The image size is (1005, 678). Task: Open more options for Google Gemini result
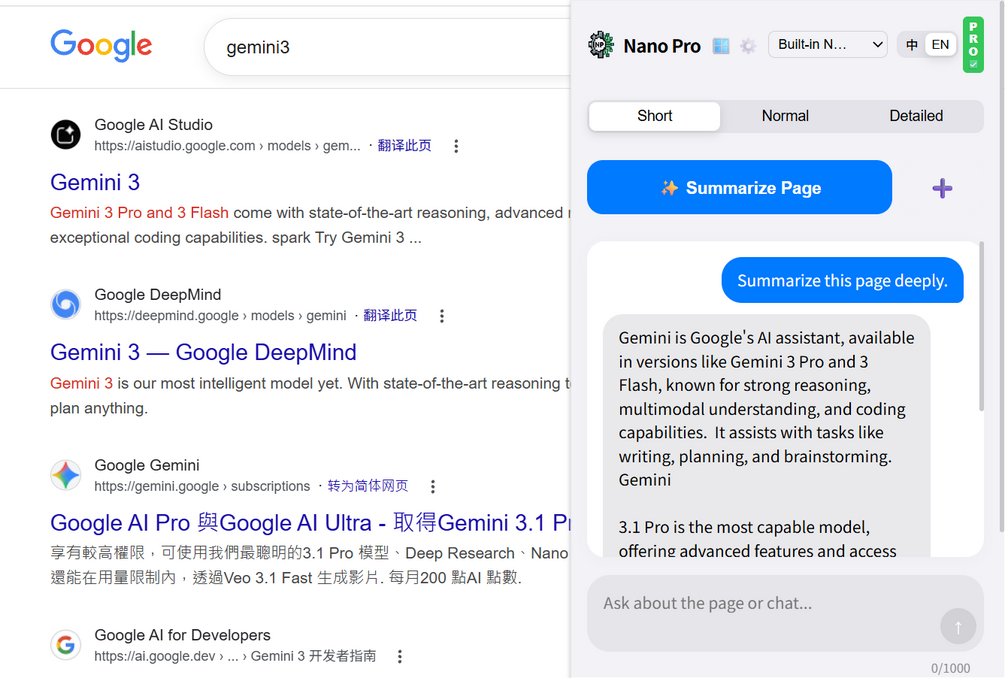[433, 486]
